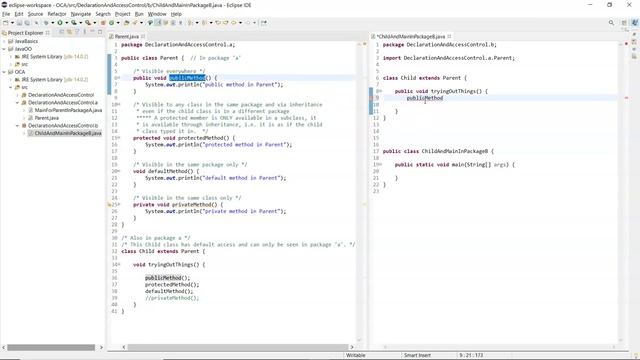Click the Open Perspective icon
This screenshot has height=360, width=640.
point(624,23)
